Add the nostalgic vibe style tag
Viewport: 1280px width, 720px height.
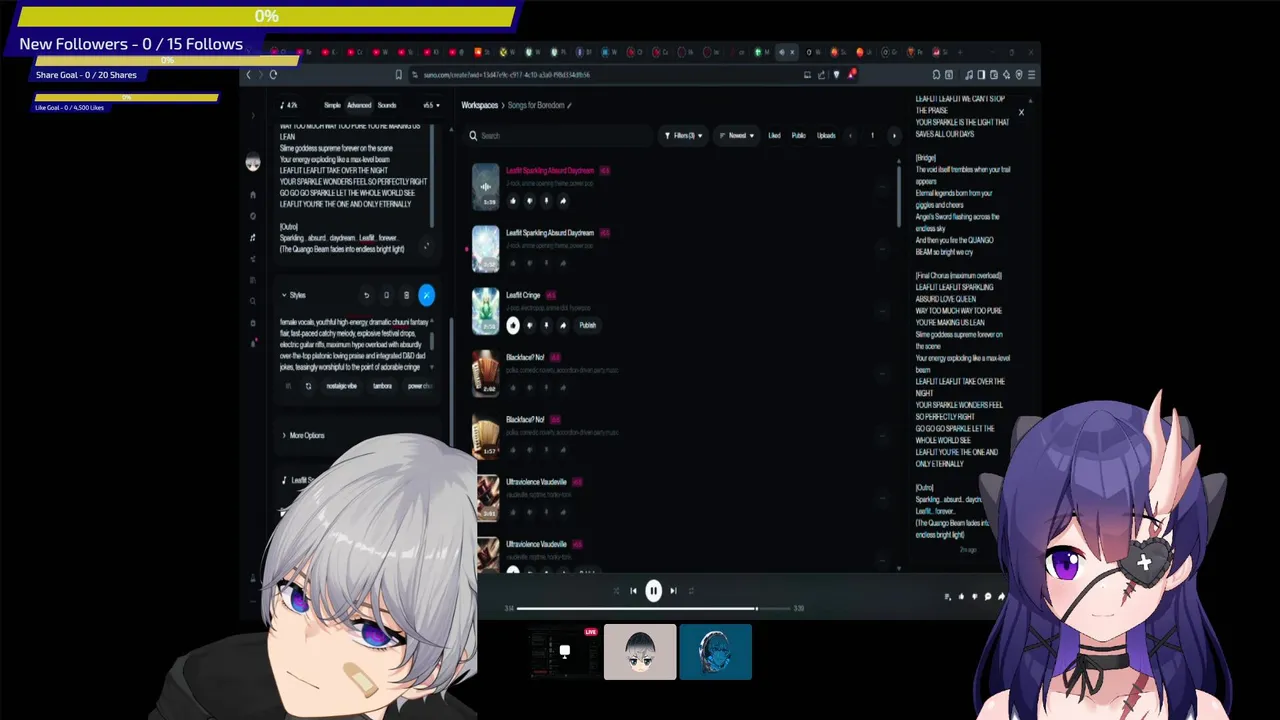pyautogui.click(x=341, y=386)
